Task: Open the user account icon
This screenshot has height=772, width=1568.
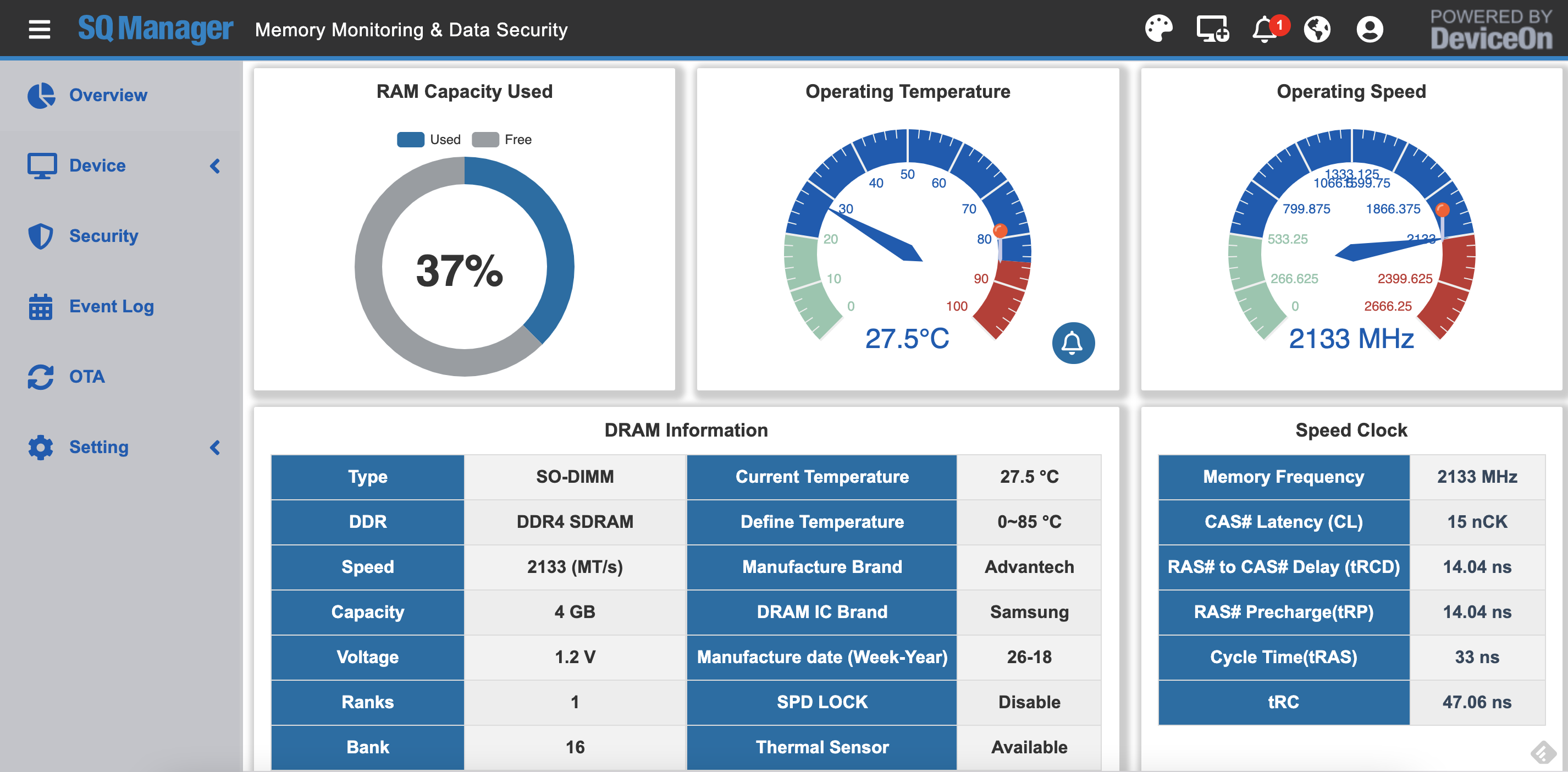Action: tap(1370, 29)
